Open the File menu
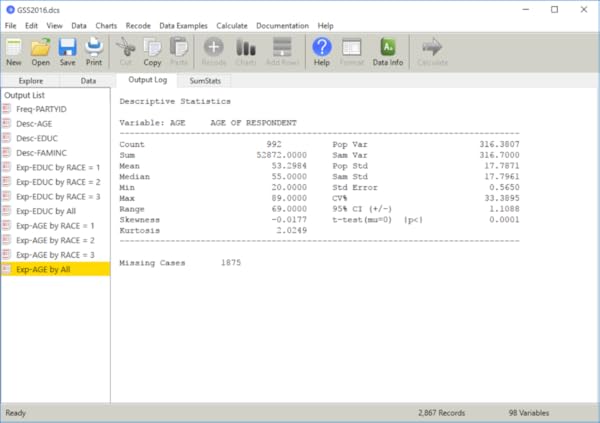 click(x=10, y=26)
